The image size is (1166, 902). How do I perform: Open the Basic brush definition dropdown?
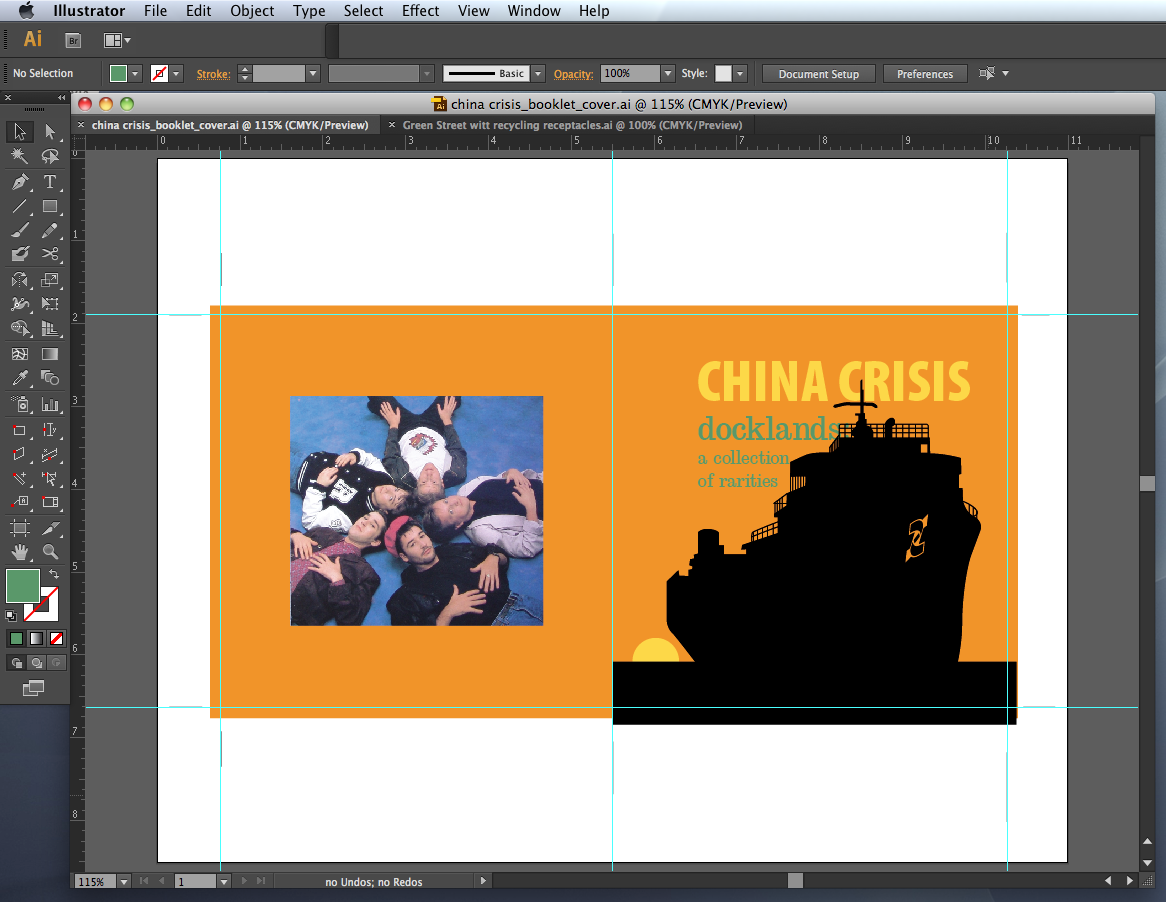click(x=538, y=74)
